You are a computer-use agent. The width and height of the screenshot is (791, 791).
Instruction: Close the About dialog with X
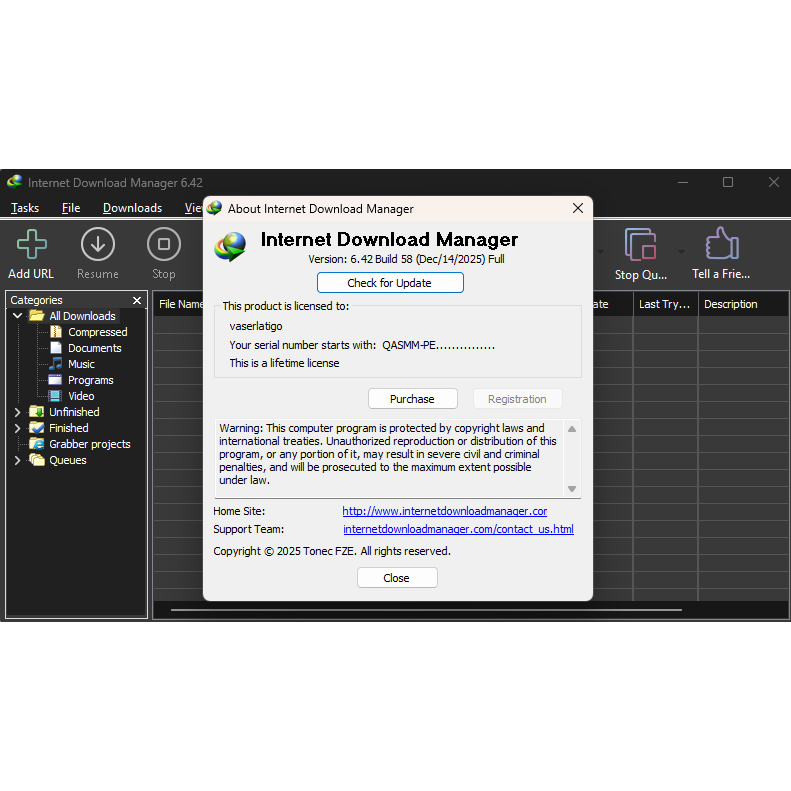click(578, 208)
